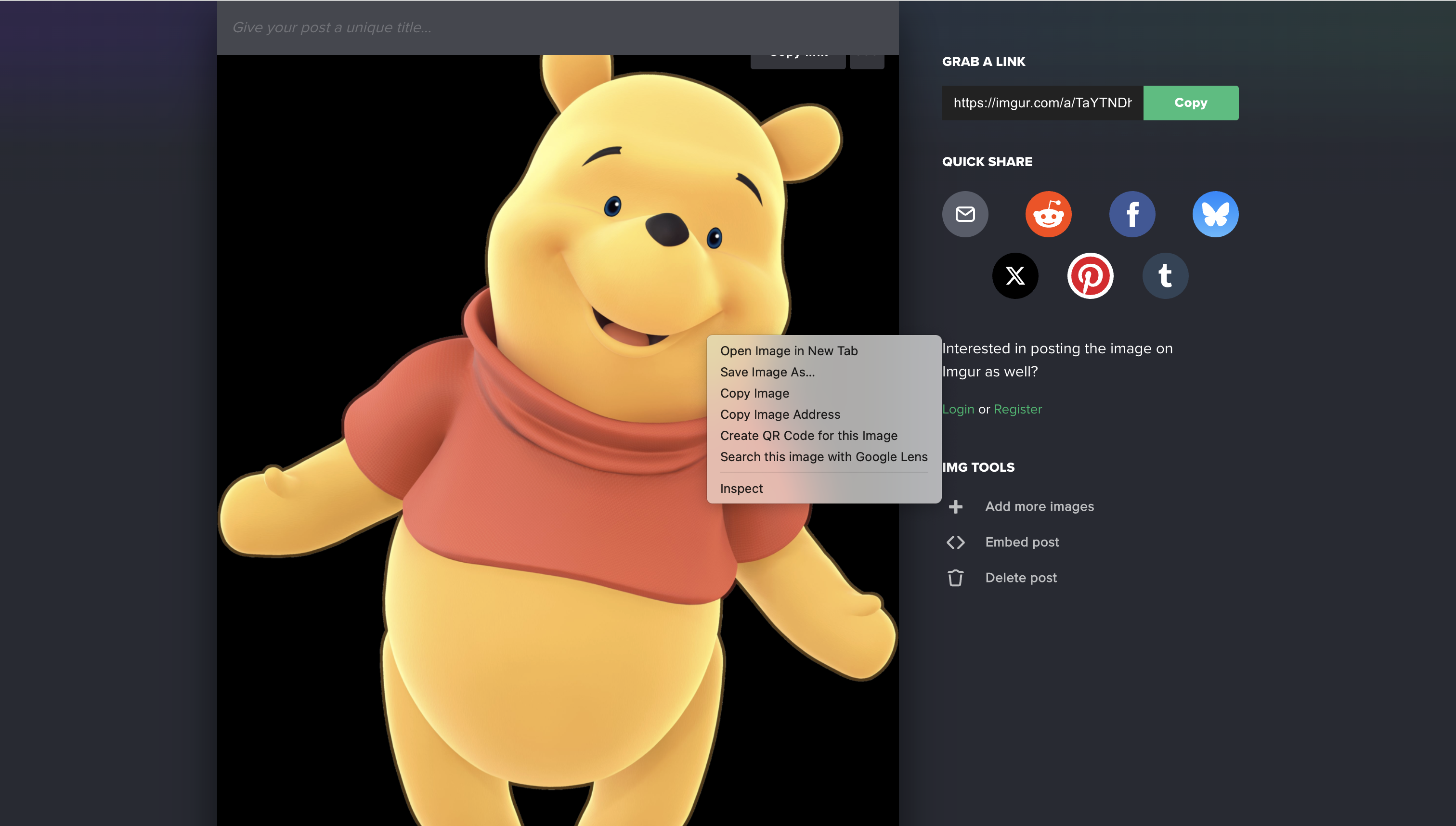Share the post to X
This screenshot has height=826, width=1456.
pos(1015,276)
